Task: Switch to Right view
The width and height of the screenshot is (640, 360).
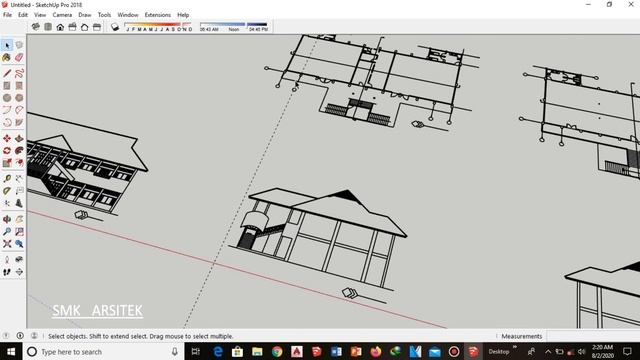Action: (72, 27)
